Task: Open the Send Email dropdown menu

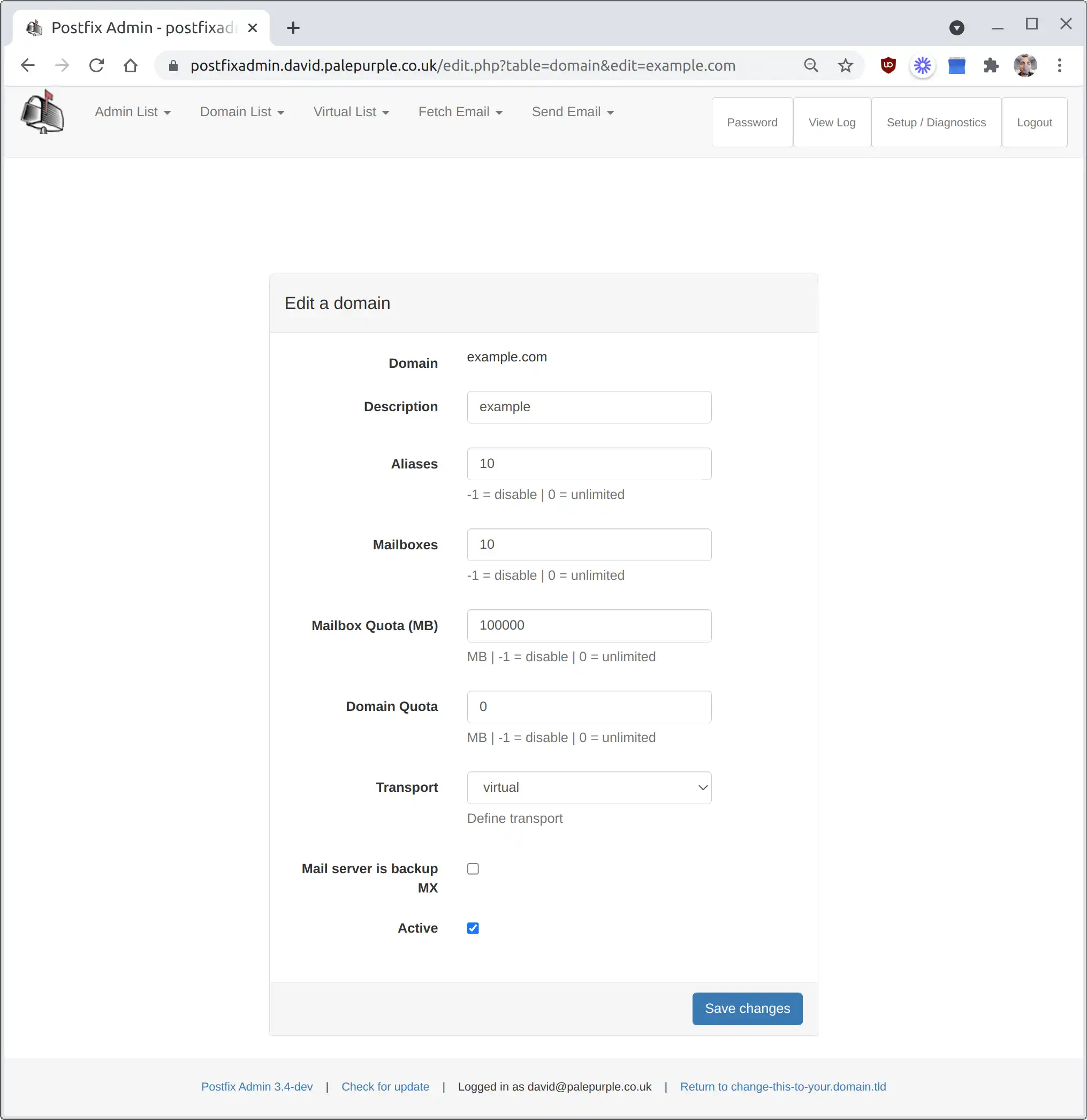Action: pos(573,111)
